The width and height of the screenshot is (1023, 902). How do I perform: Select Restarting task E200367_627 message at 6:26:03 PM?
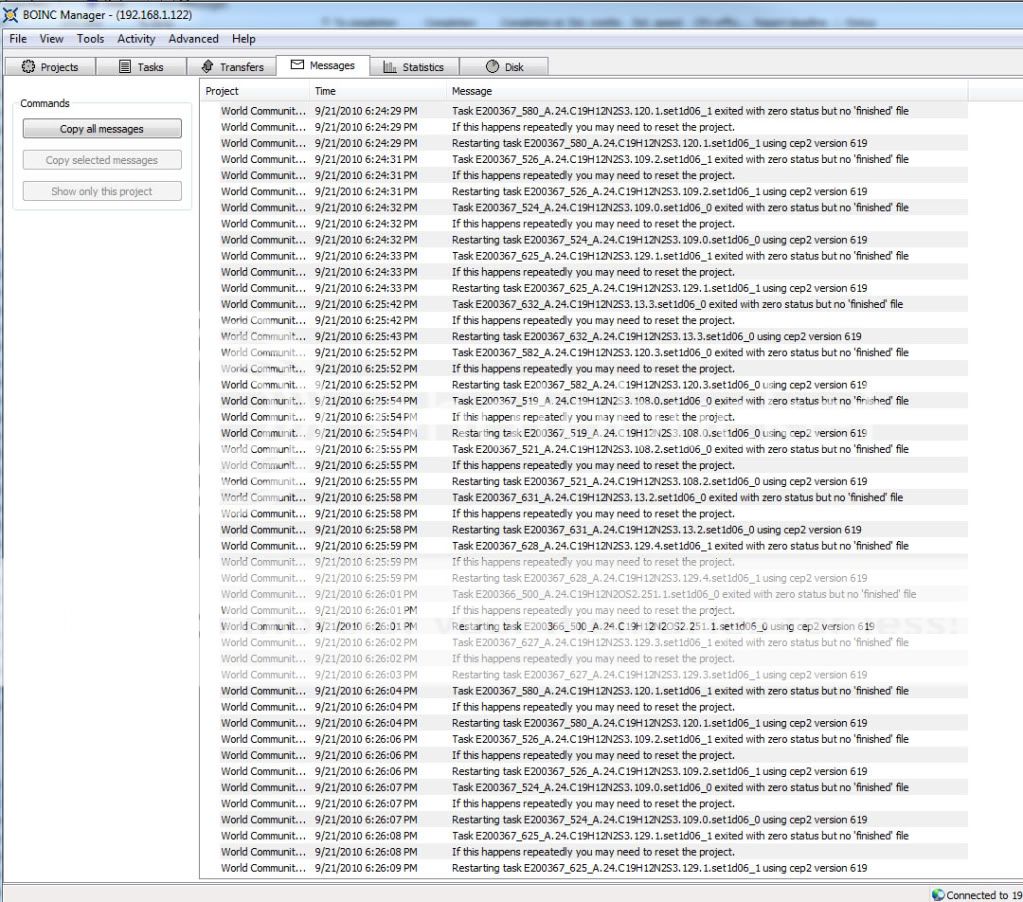pos(584,674)
